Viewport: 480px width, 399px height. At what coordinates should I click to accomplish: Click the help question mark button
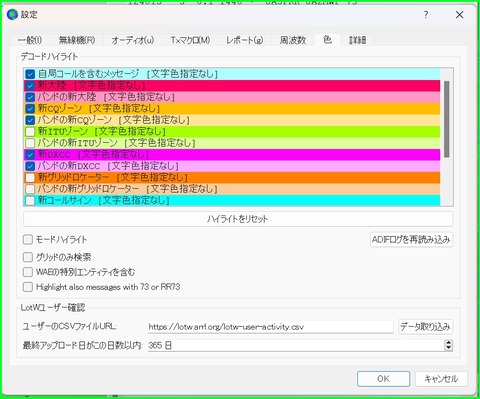pyautogui.click(x=426, y=15)
